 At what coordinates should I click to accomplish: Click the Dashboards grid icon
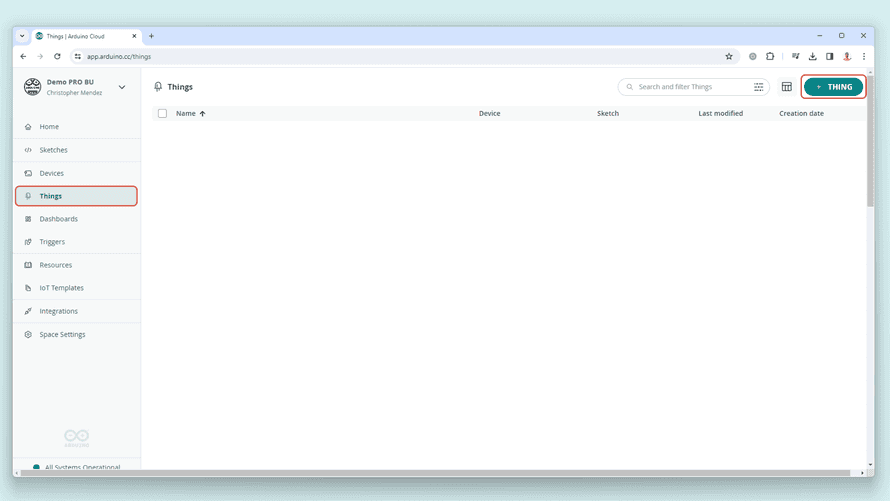(28, 219)
